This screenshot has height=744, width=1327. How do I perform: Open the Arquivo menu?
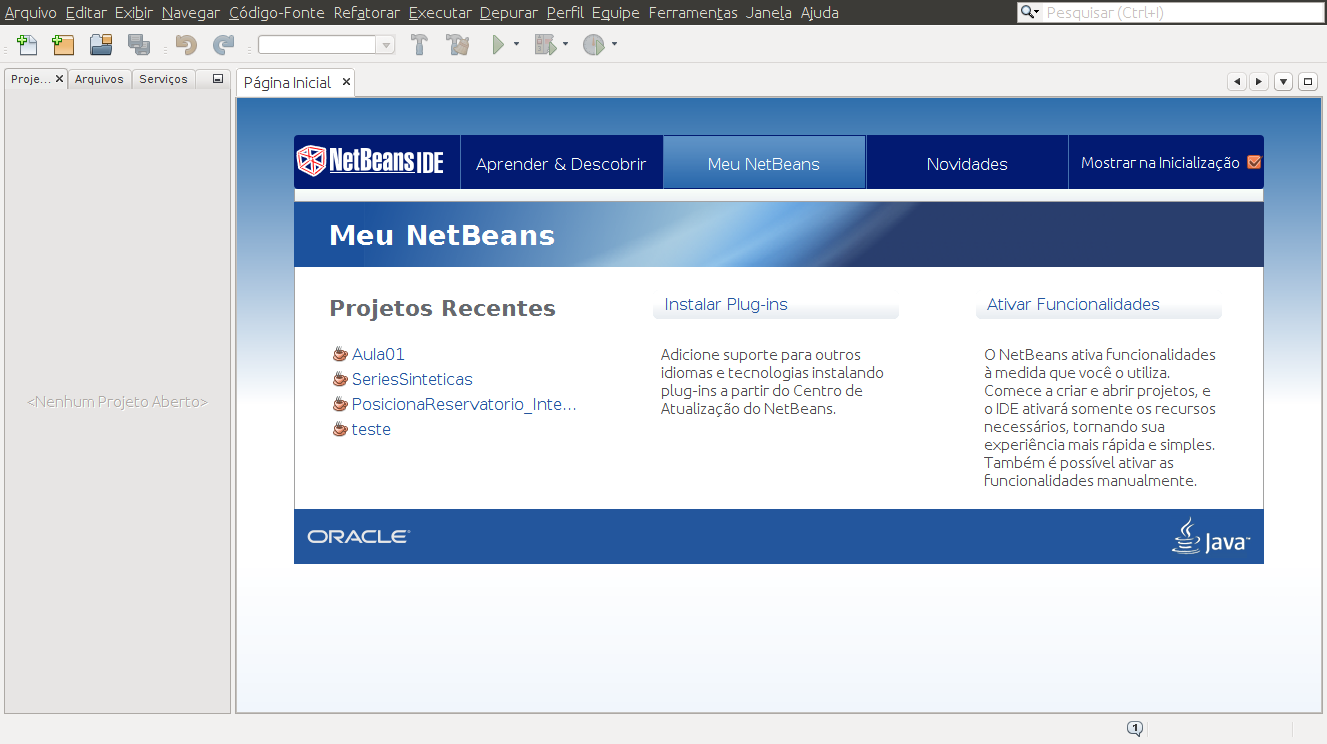tap(30, 13)
